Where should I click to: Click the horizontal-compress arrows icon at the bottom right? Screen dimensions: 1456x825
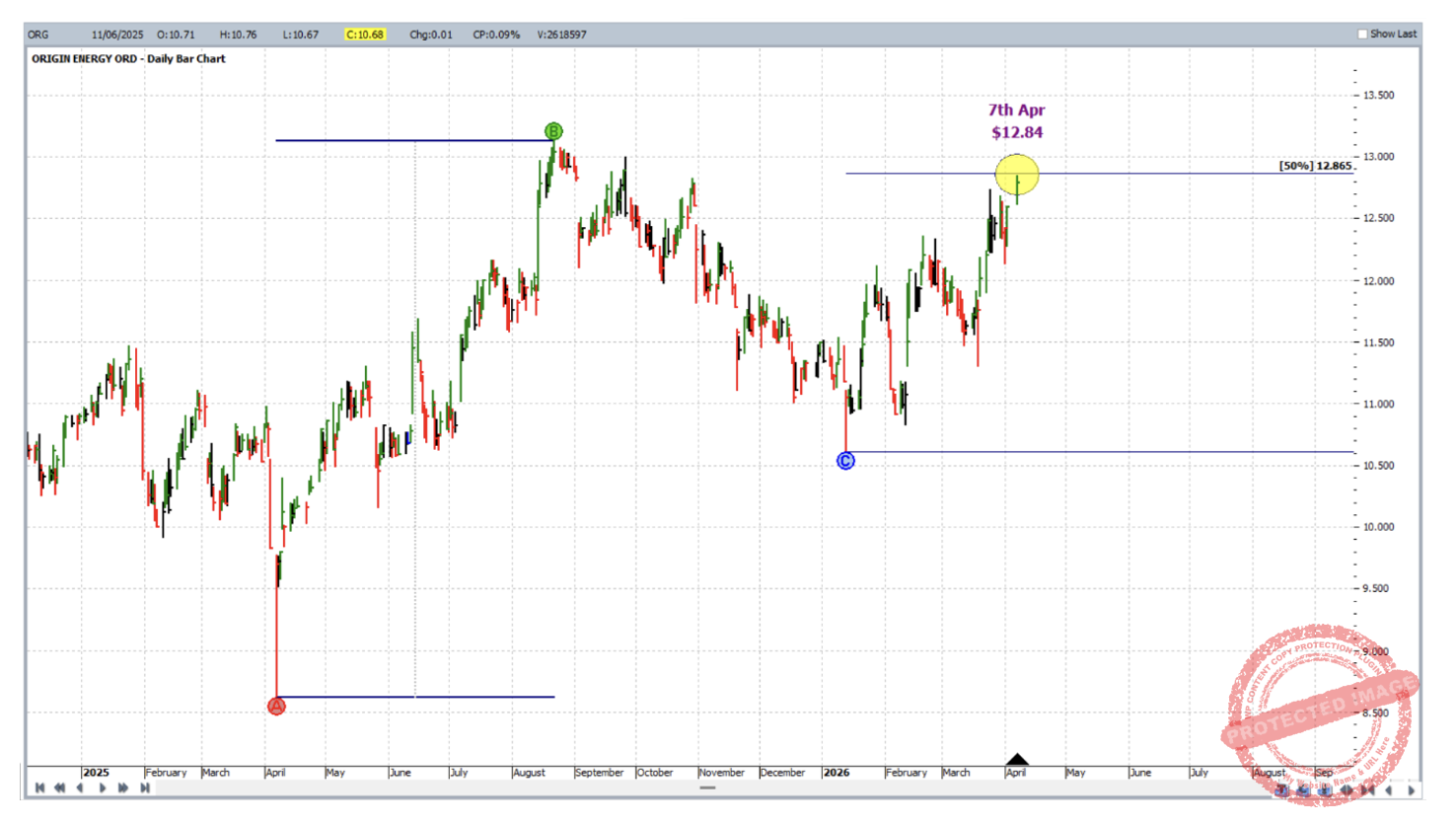(x=1368, y=789)
